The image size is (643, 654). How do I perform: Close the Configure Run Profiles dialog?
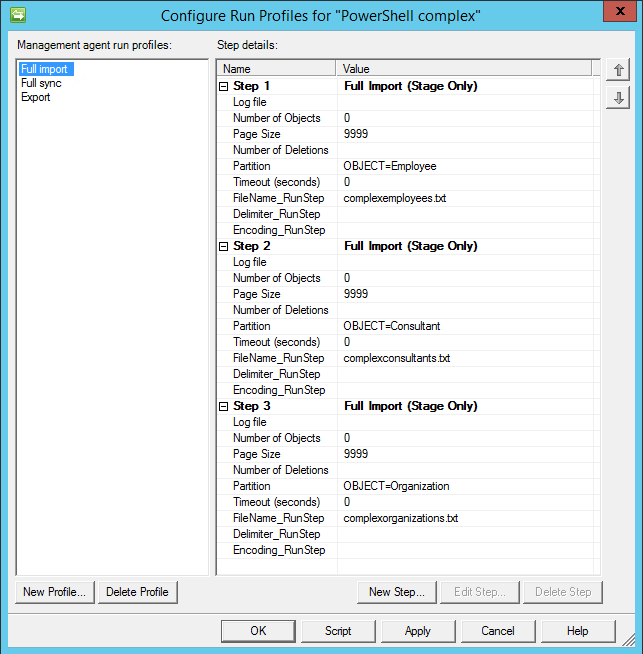(620, 11)
